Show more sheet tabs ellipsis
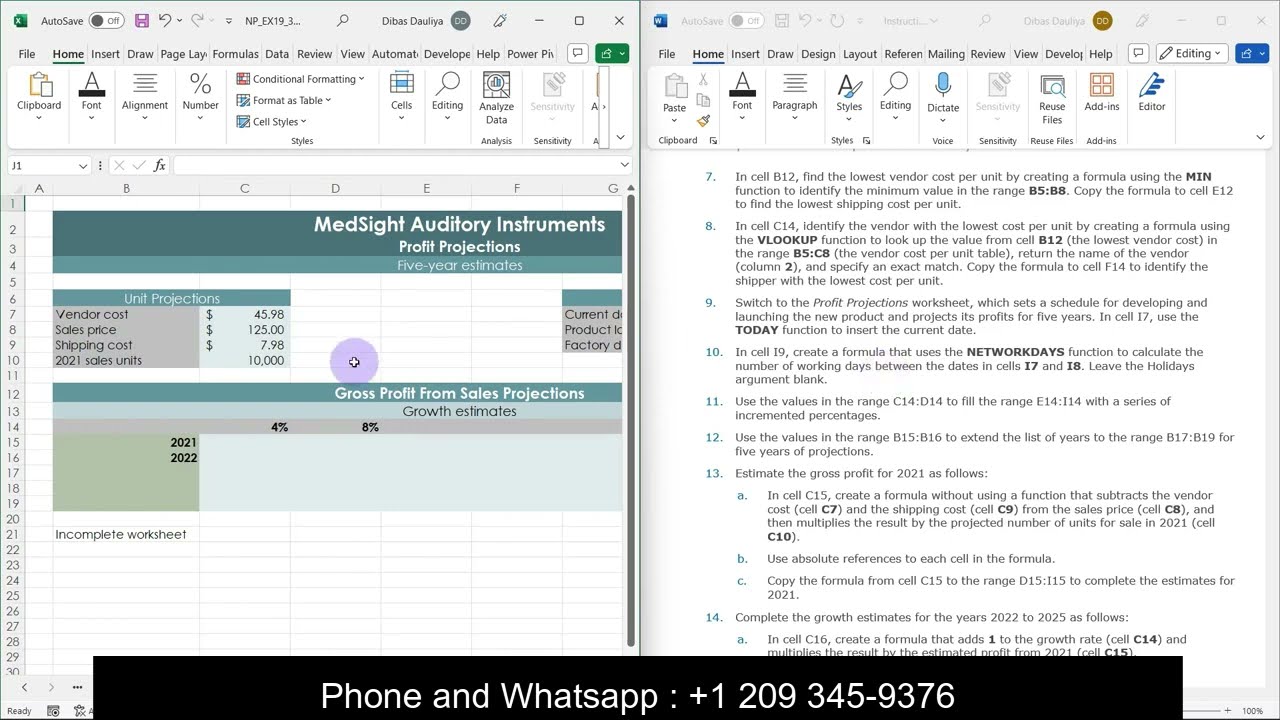1280x720 pixels. pos(77,687)
